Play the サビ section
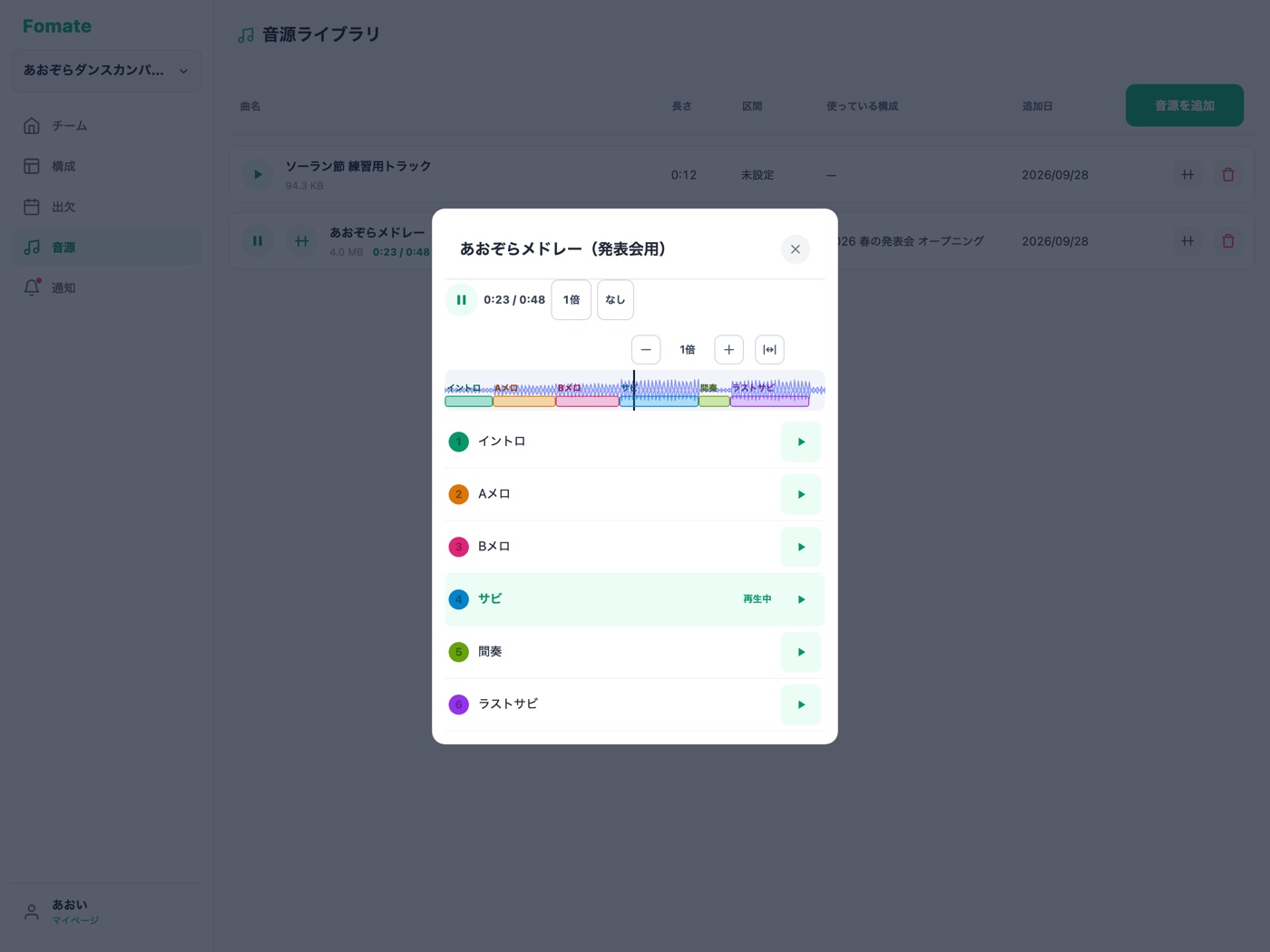This screenshot has width=1270, height=952. coord(801,600)
